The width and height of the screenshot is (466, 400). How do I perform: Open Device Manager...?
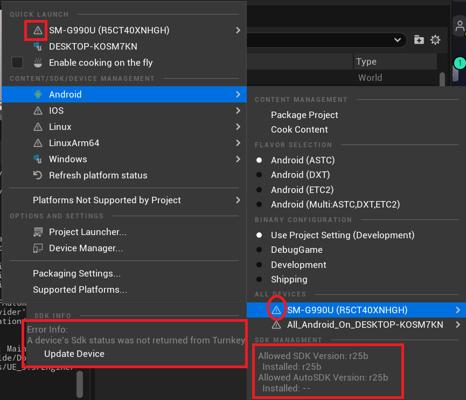pyautogui.click(x=86, y=248)
